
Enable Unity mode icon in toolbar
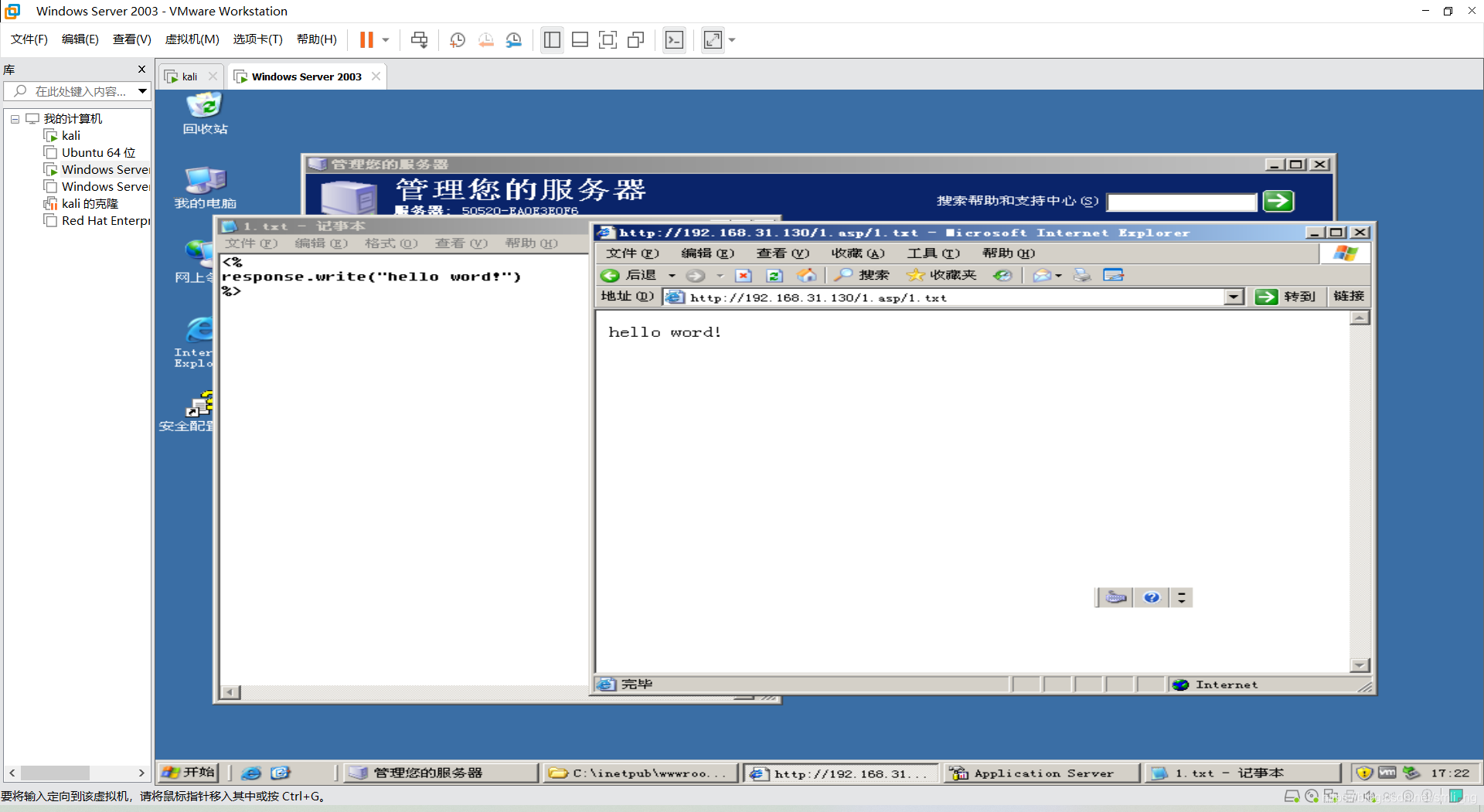(636, 39)
